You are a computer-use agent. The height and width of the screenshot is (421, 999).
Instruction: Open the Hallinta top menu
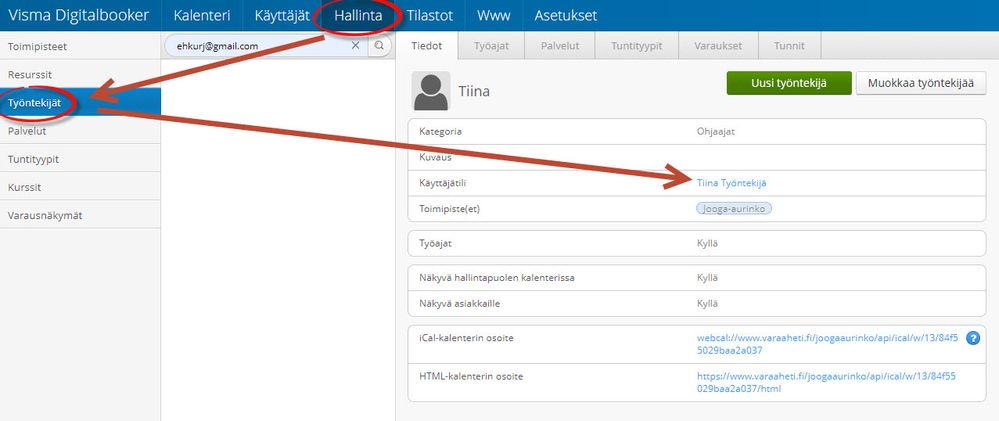point(358,16)
